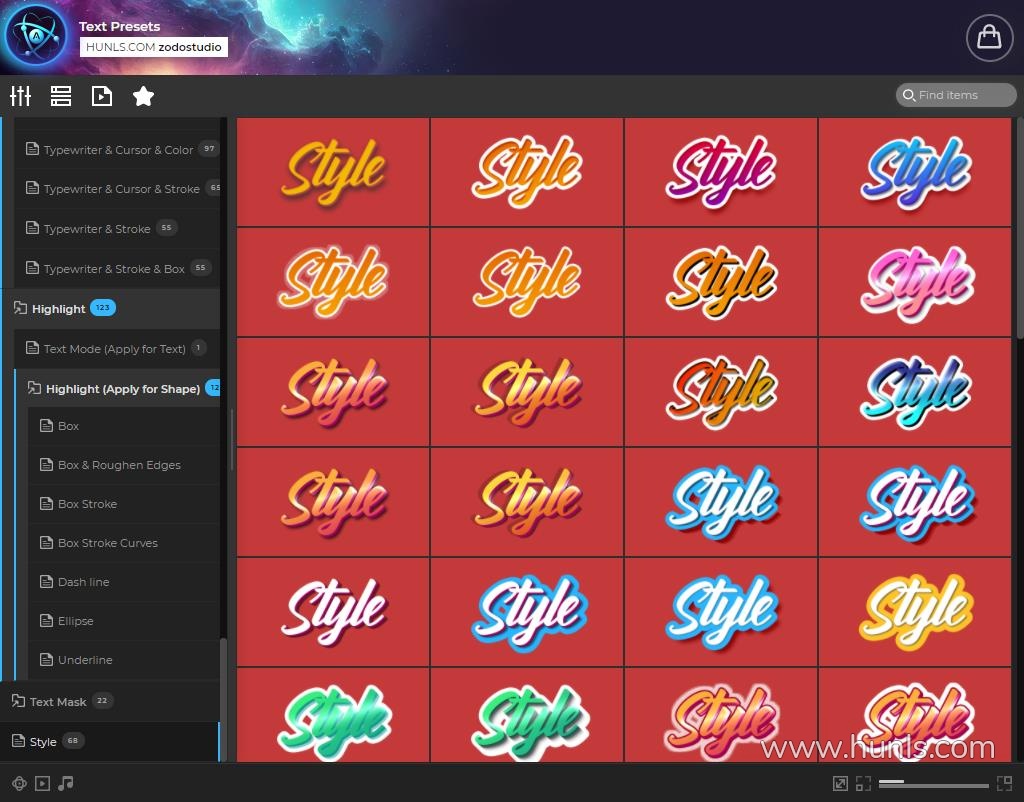Click the folder icon beside Text Mask

pyautogui.click(x=18, y=701)
